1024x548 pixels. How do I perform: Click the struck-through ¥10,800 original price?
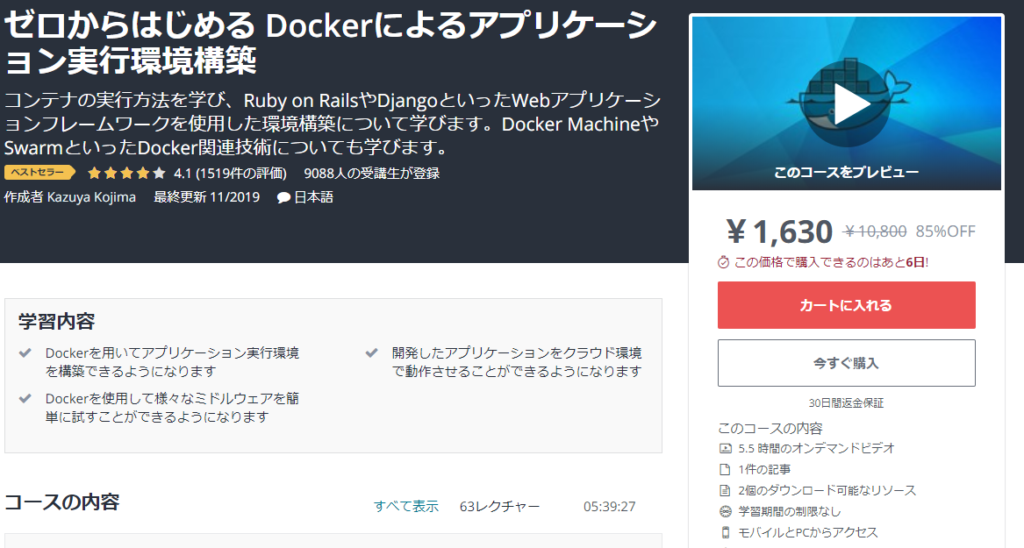pos(875,231)
